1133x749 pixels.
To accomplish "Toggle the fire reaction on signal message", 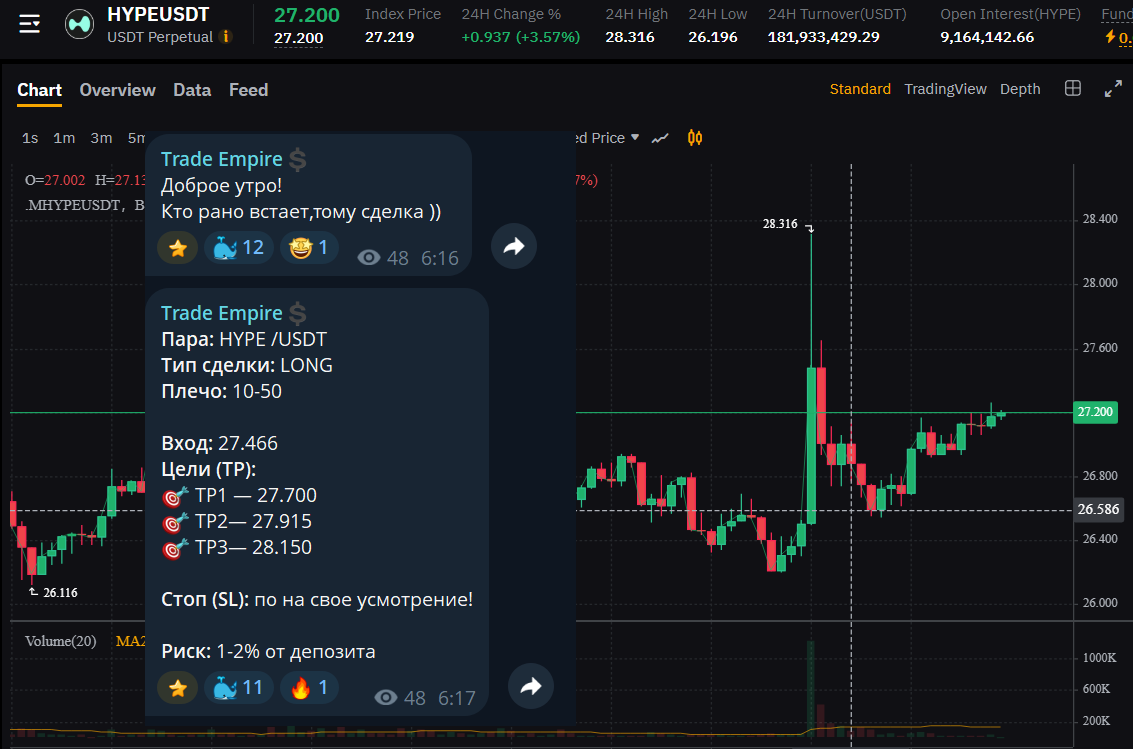I will (310, 687).
